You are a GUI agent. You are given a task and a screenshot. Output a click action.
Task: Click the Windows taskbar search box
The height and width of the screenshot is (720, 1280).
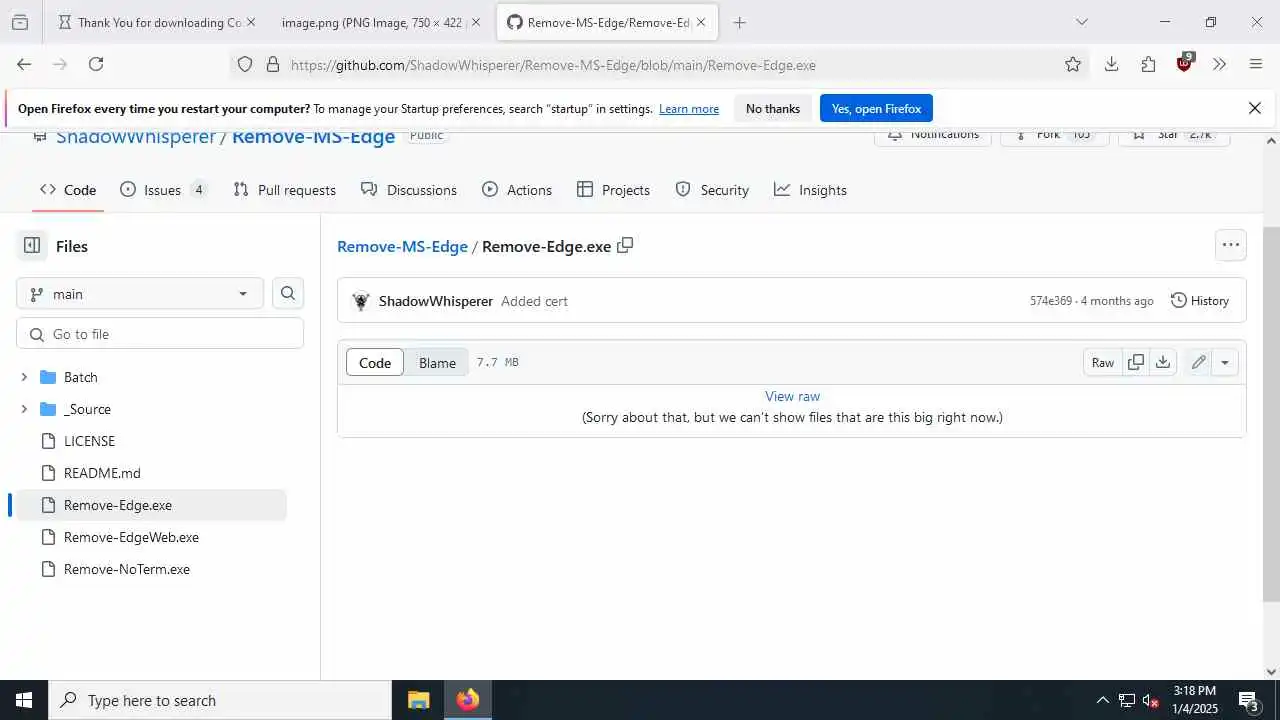[x=220, y=700]
